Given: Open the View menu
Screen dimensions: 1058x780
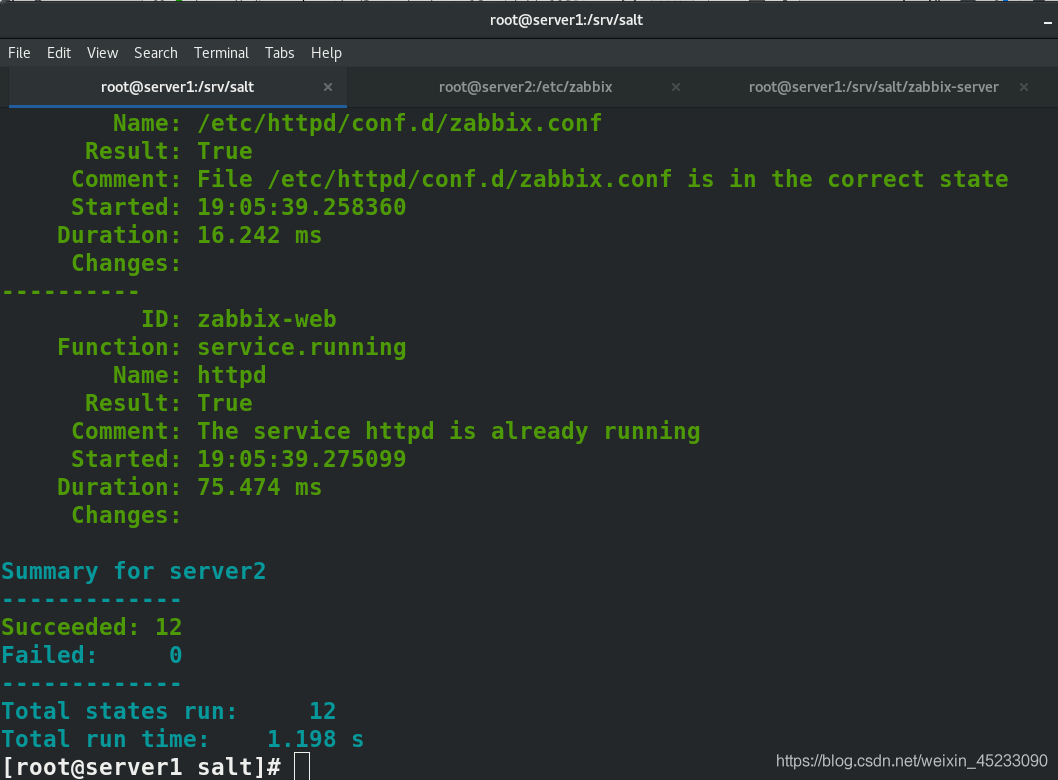Looking at the screenshot, I should (x=102, y=53).
